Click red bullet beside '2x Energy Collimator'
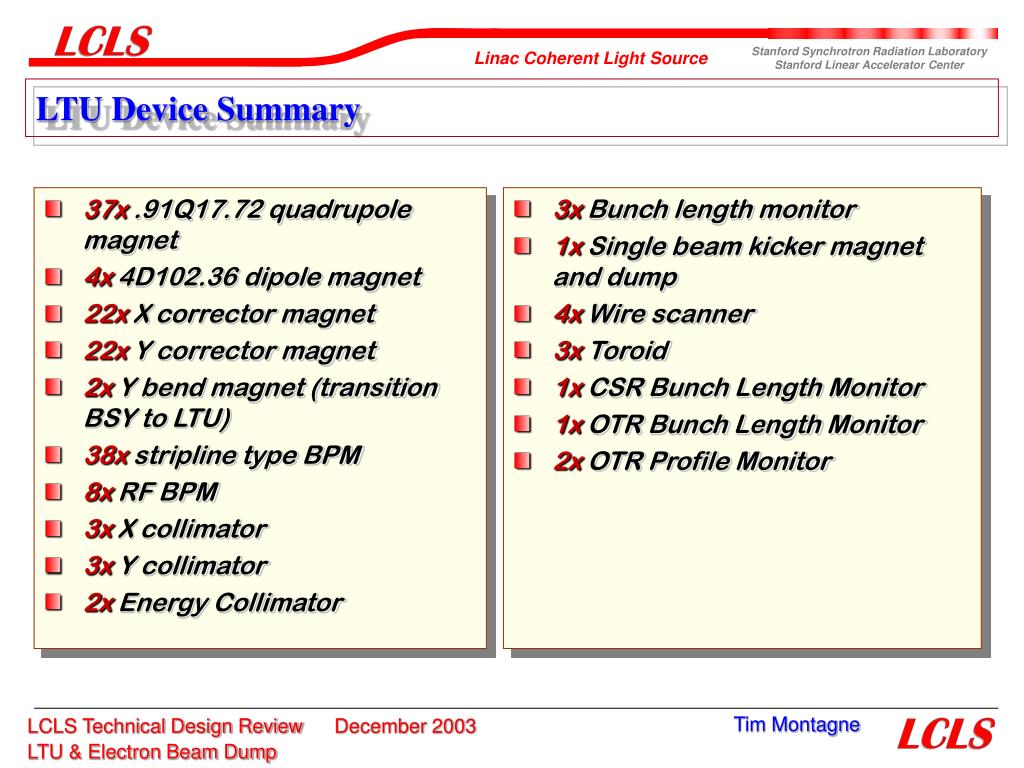Image resolution: width=1024 pixels, height=768 pixels. (54, 602)
